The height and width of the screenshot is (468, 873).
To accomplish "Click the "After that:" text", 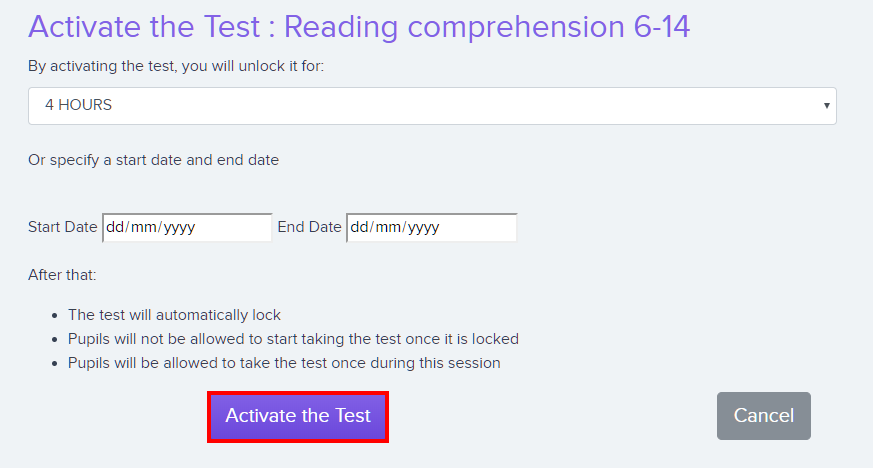I will coord(62,275).
